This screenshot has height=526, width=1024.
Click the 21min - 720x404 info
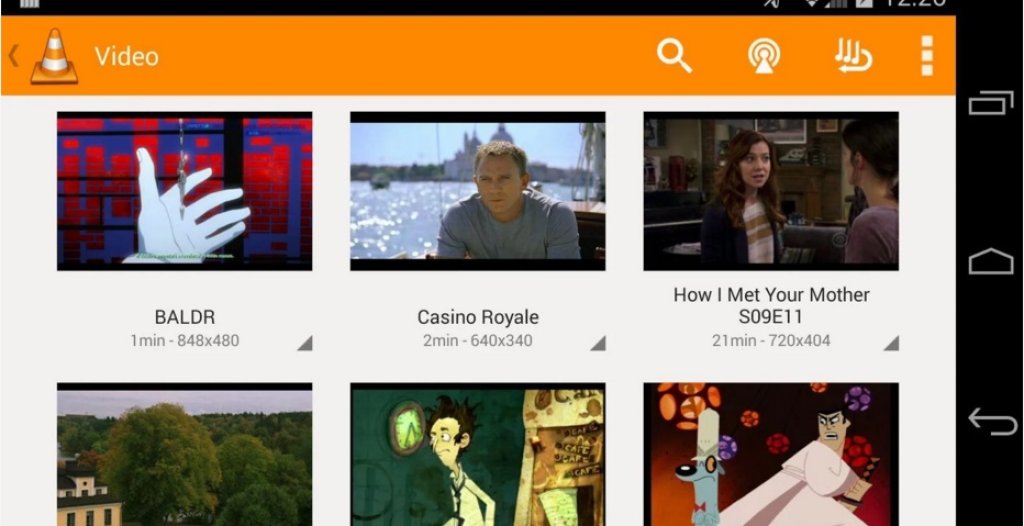click(771, 340)
